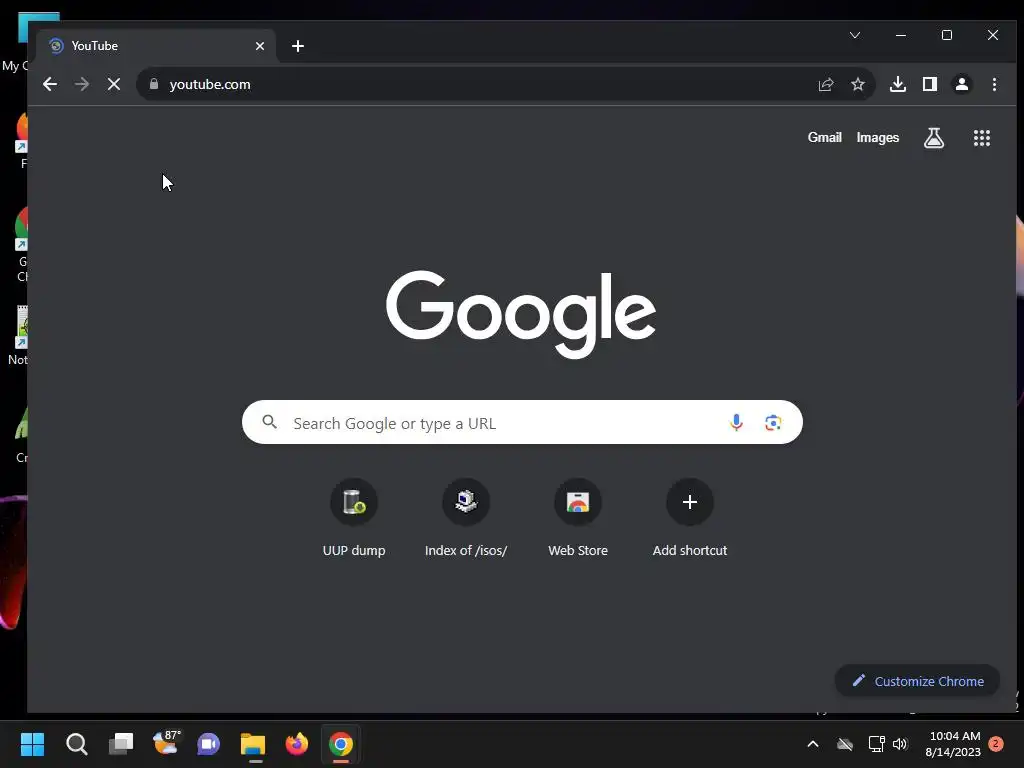
Task: Click the forward navigation arrow
Action: 82,84
